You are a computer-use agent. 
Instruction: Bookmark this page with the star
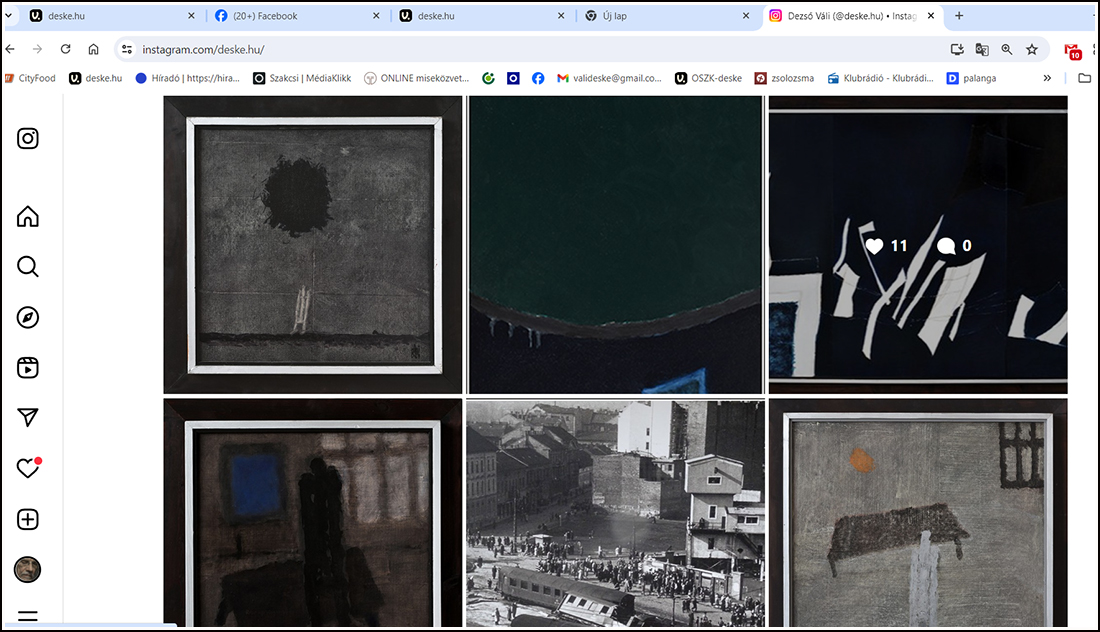(1032, 49)
